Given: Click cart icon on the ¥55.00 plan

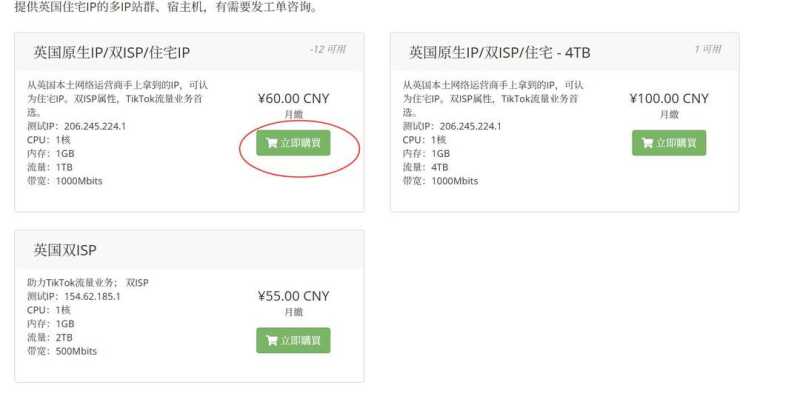Looking at the screenshot, I should tap(272, 340).
